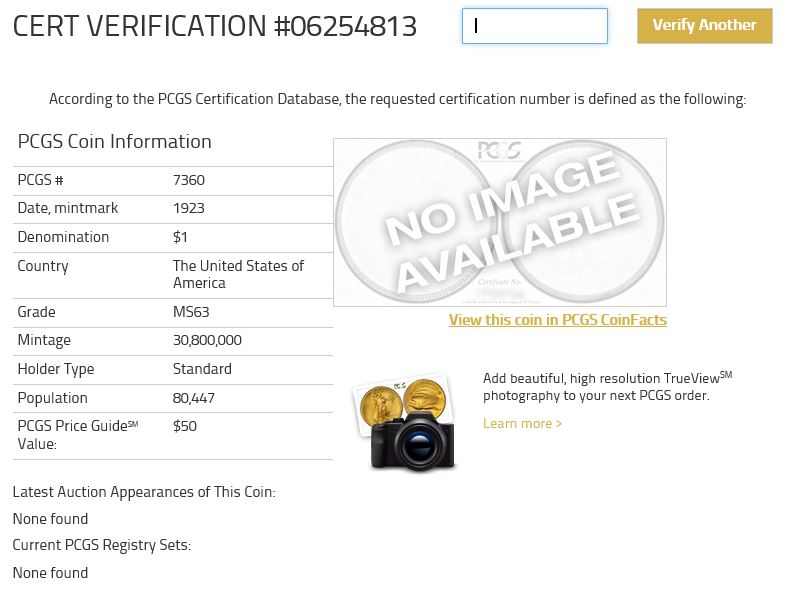Click the holder type value Standard
Image resolution: width=792 pixels, height=592 pixels.
point(202,369)
